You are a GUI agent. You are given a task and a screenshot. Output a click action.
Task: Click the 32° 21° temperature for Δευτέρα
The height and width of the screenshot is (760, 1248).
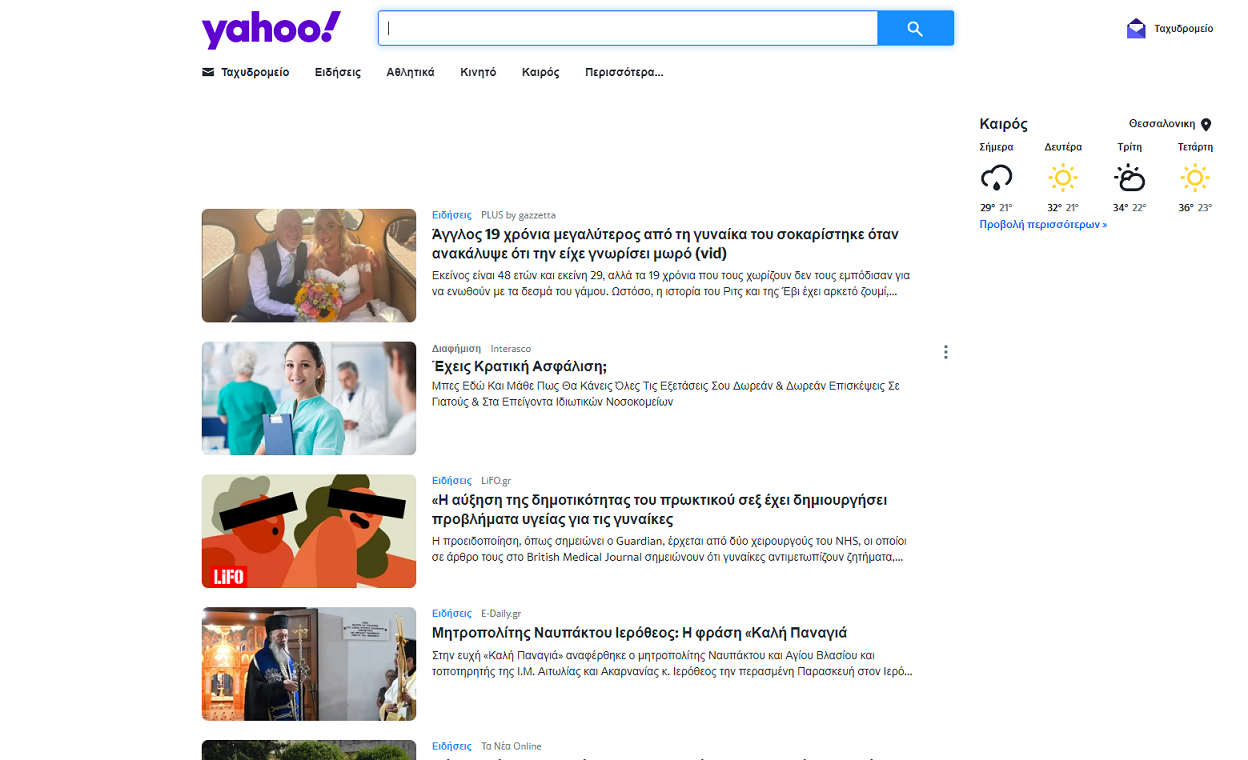[1063, 208]
